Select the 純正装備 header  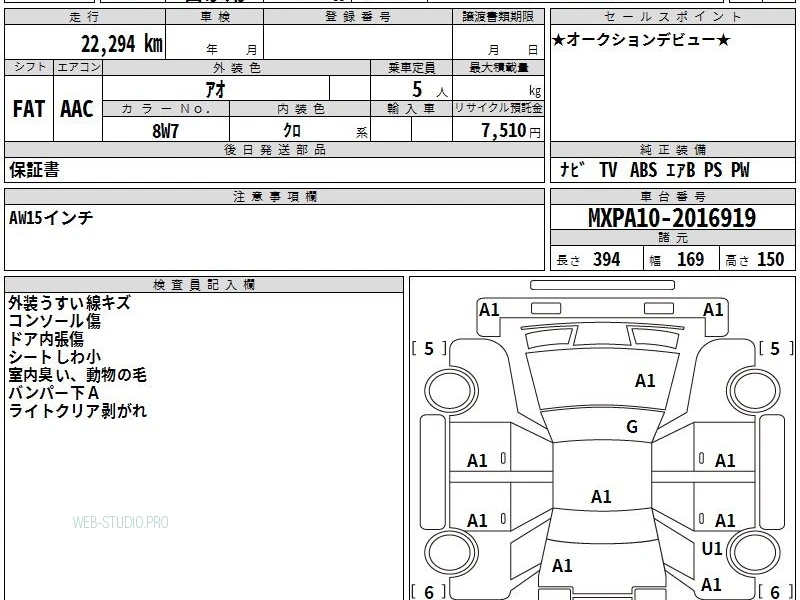point(672,149)
